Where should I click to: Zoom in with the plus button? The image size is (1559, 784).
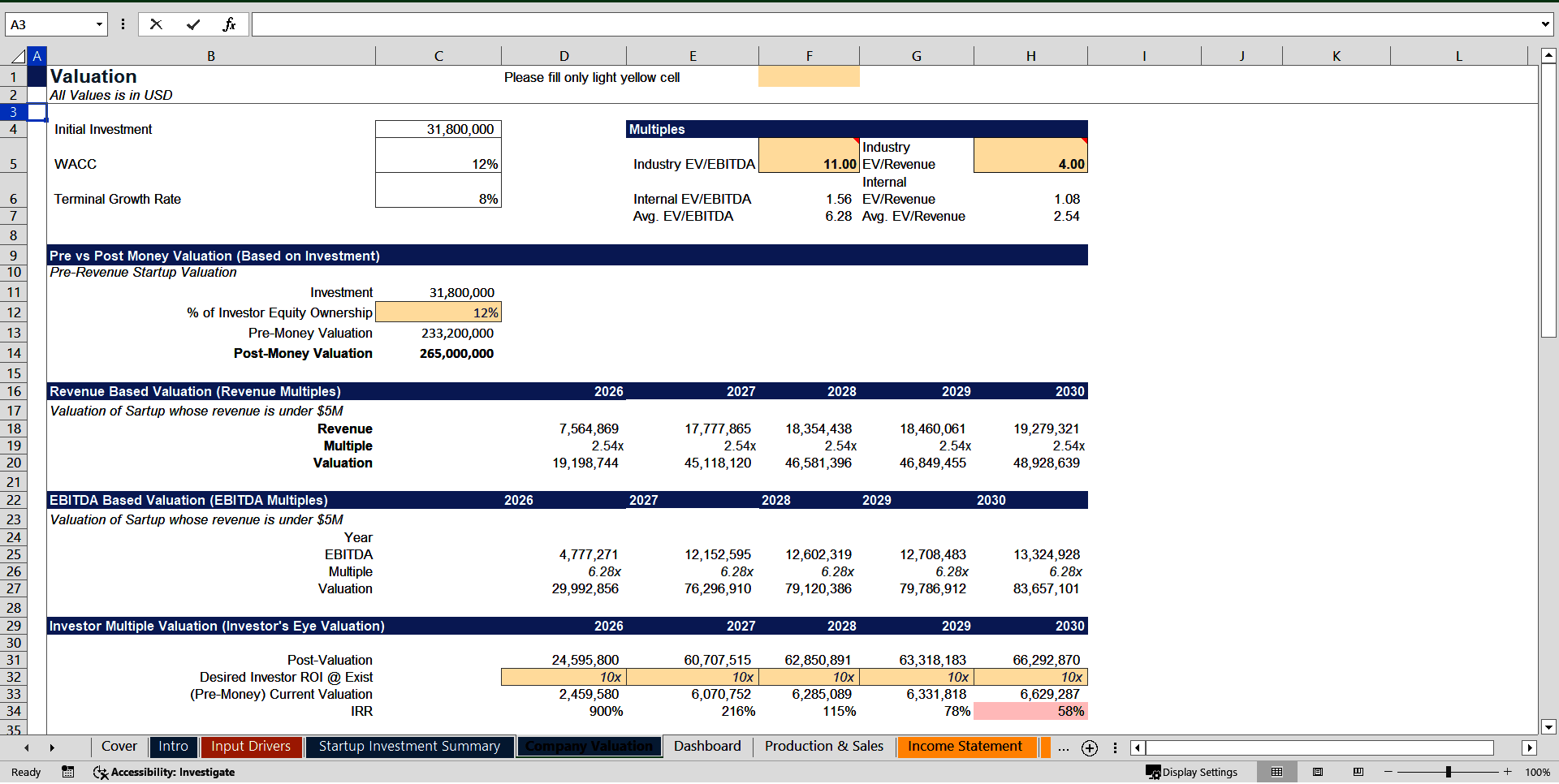1508,772
